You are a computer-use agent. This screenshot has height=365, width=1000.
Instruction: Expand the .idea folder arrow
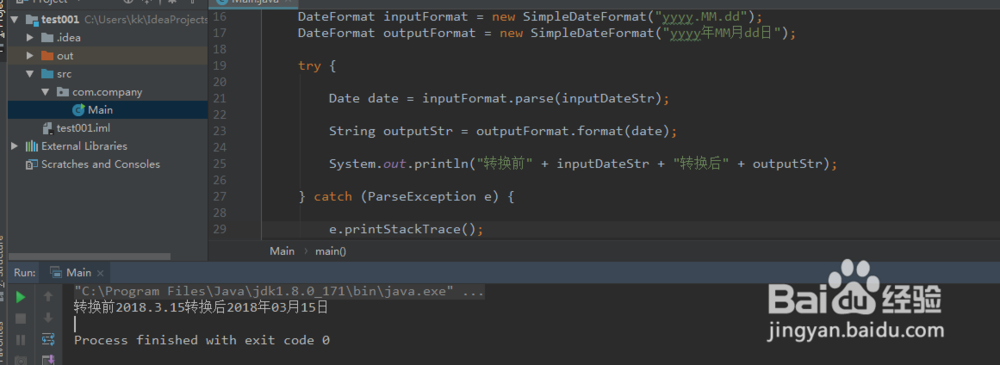click(x=30, y=38)
